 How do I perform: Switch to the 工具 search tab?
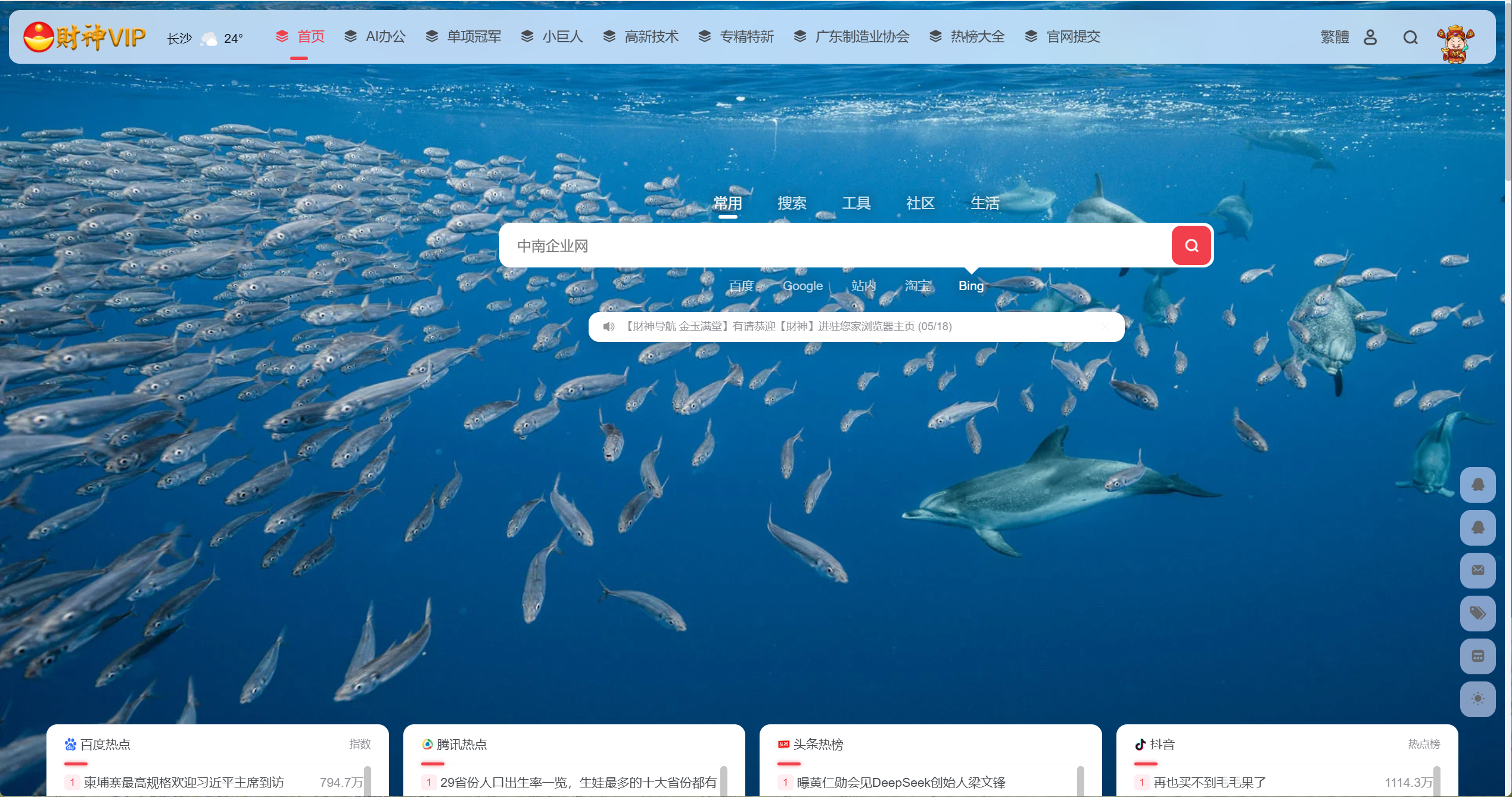(856, 203)
